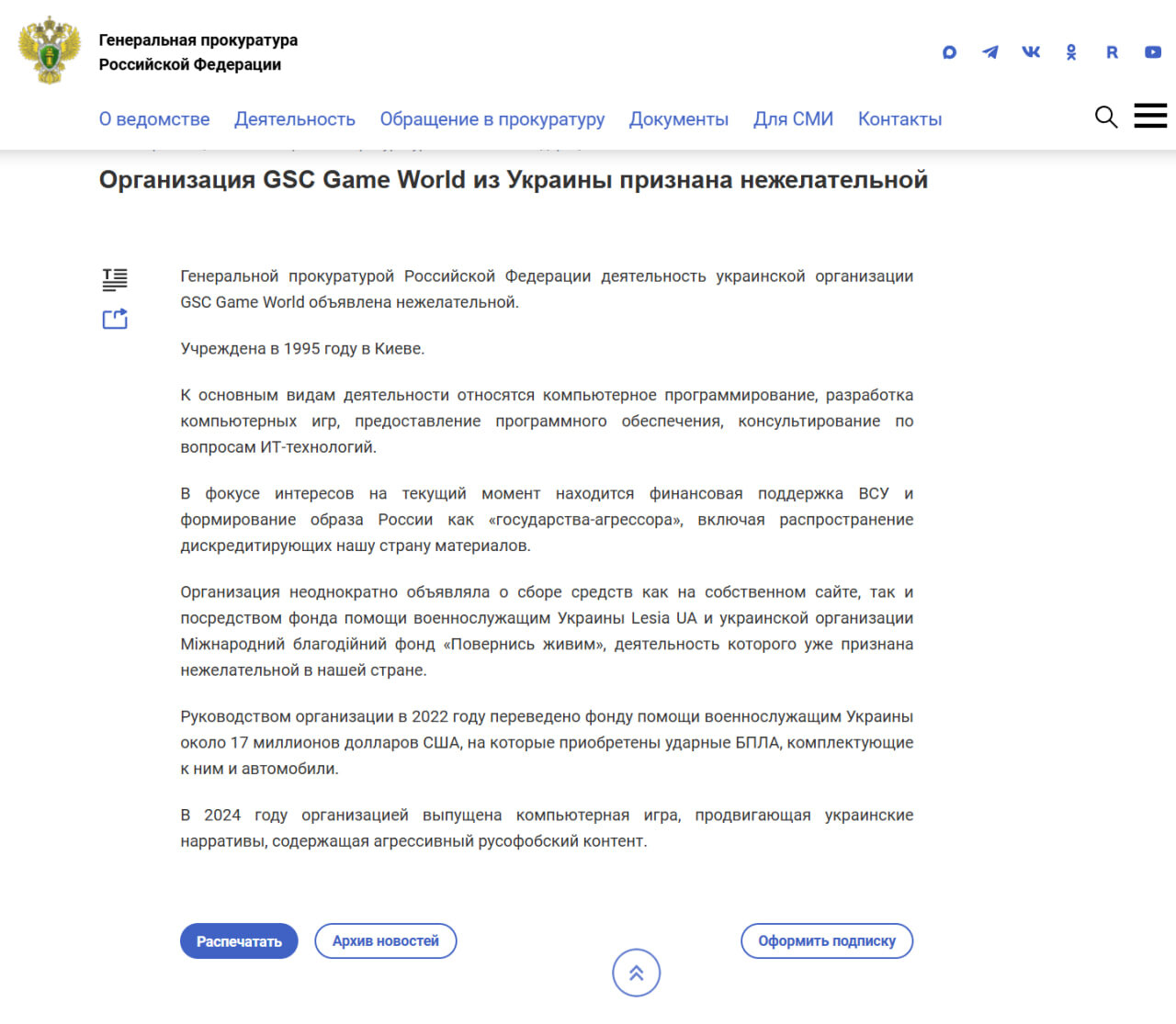Viewport: 1176px width, 1024px height.
Task: Click the magnifying glass search icon
Action: (x=1106, y=117)
